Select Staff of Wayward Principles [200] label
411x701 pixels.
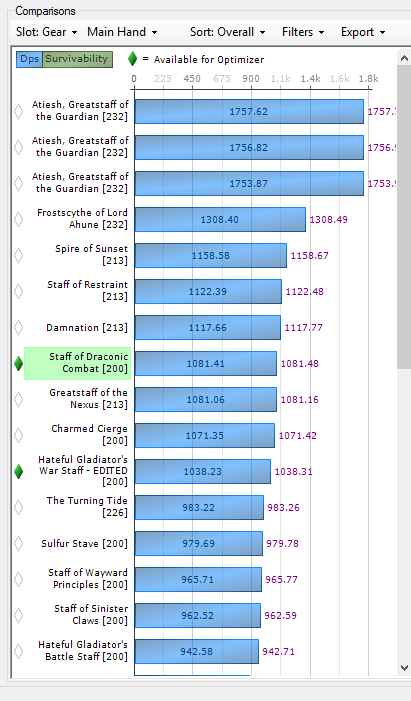click(88, 579)
